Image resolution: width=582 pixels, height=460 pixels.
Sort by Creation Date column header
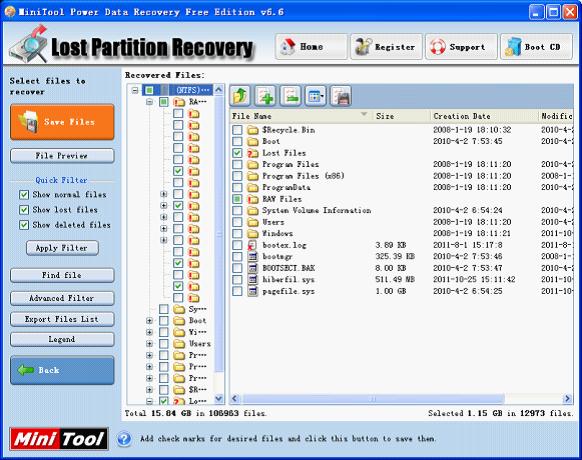point(484,116)
